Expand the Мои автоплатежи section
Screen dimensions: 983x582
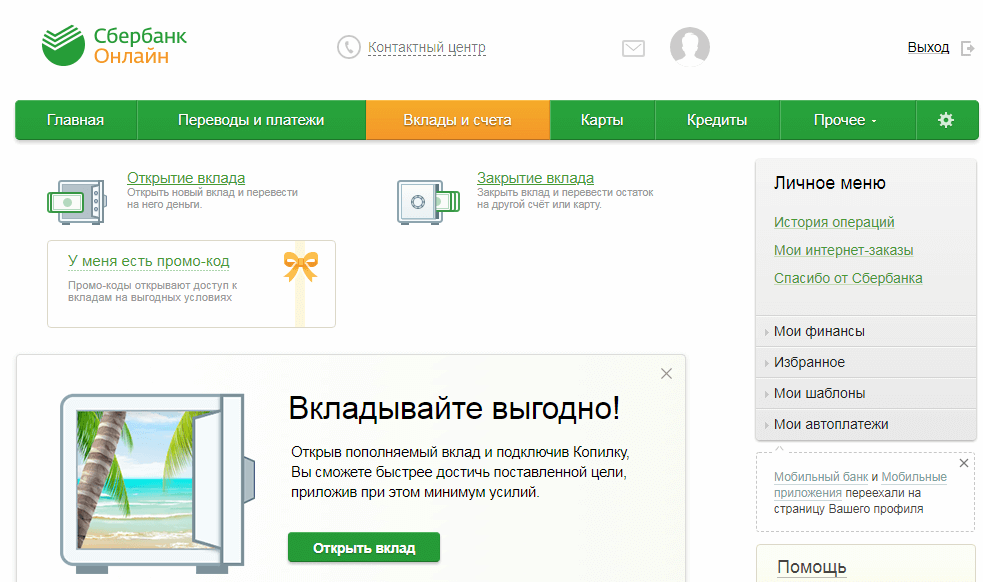coord(830,424)
